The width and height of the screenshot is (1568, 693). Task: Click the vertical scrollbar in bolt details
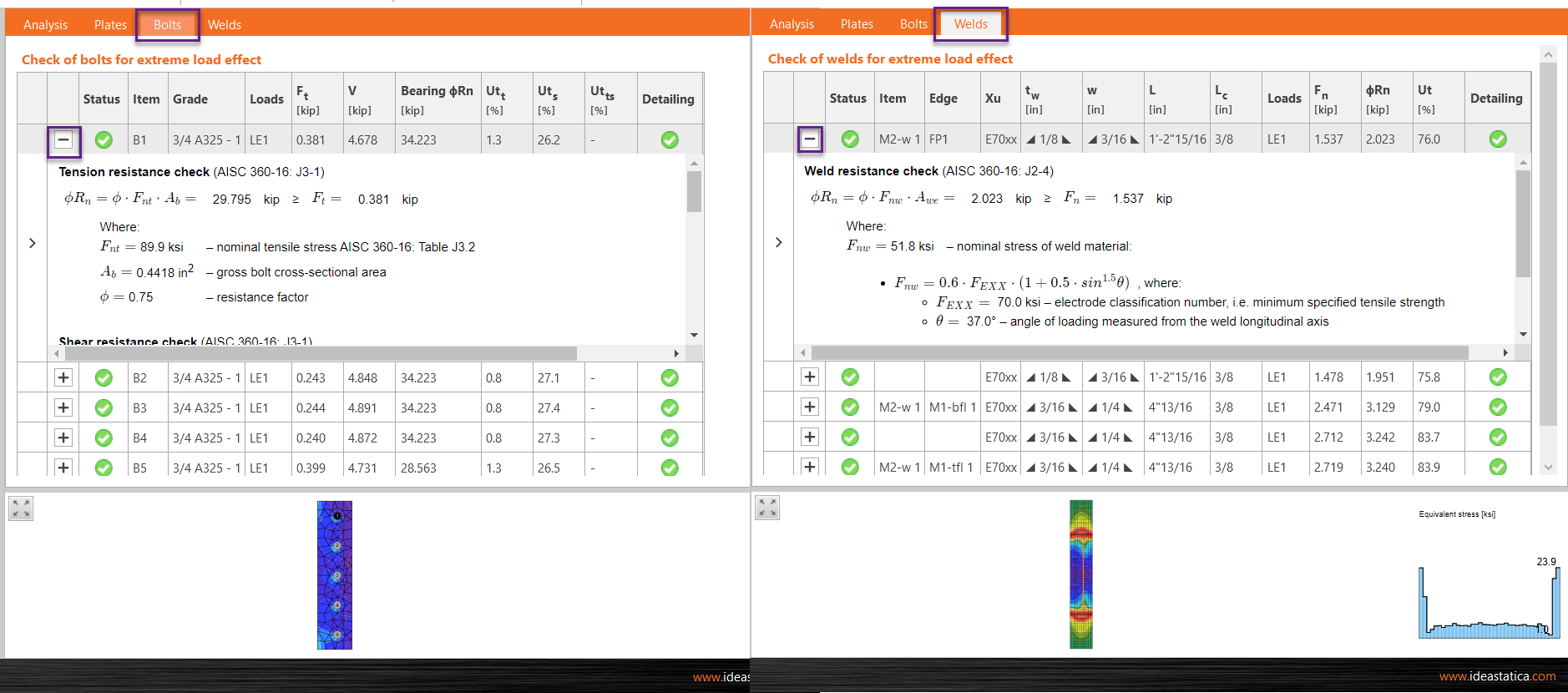(x=694, y=192)
